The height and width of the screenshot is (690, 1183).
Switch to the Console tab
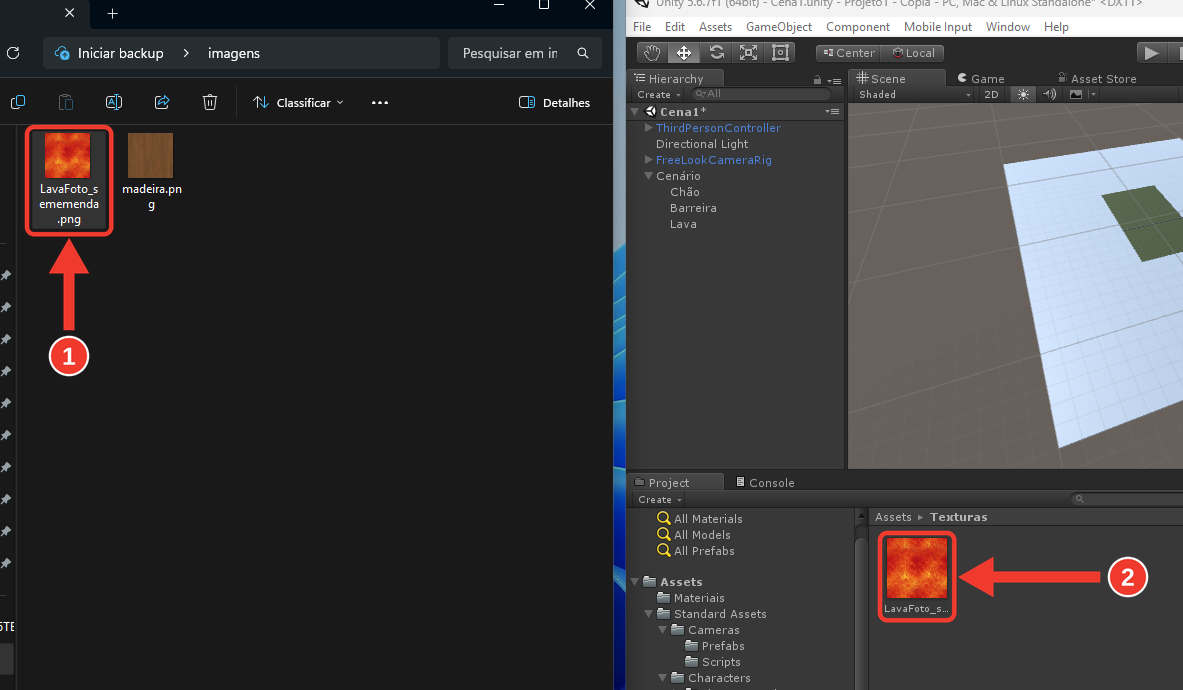click(765, 483)
